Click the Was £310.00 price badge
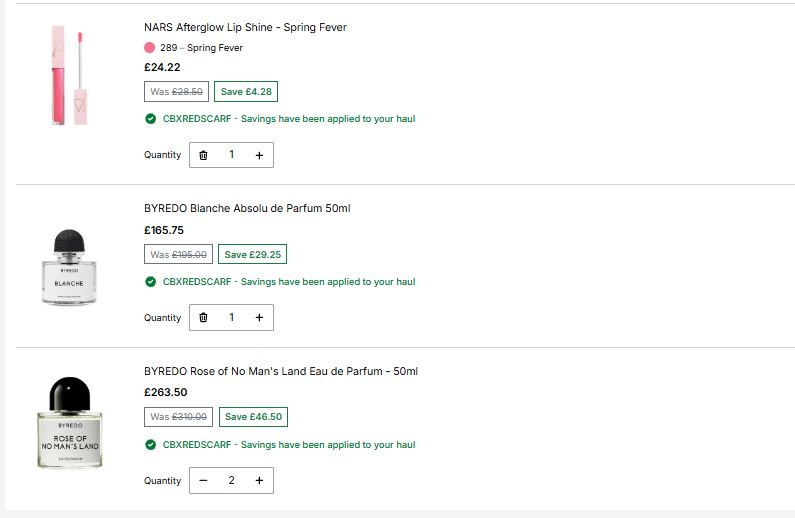795x518 pixels. click(178, 417)
